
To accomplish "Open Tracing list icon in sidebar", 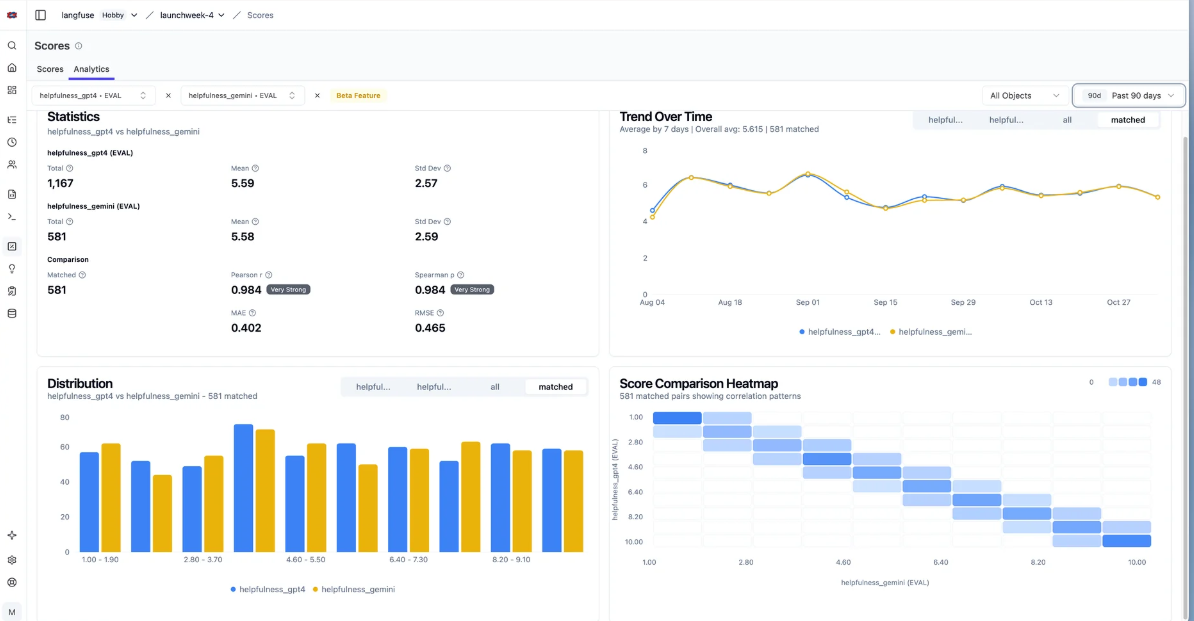I will point(12,119).
